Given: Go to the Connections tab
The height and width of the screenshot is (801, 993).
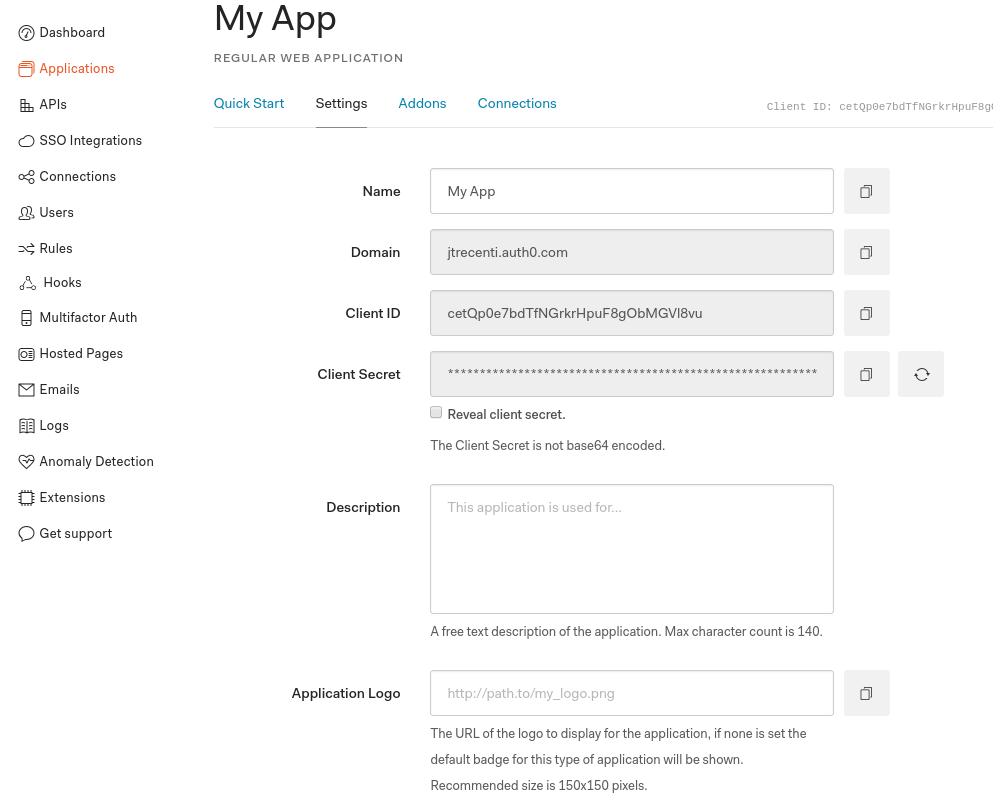Looking at the screenshot, I should pyautogui.click(x=517, y=103).
